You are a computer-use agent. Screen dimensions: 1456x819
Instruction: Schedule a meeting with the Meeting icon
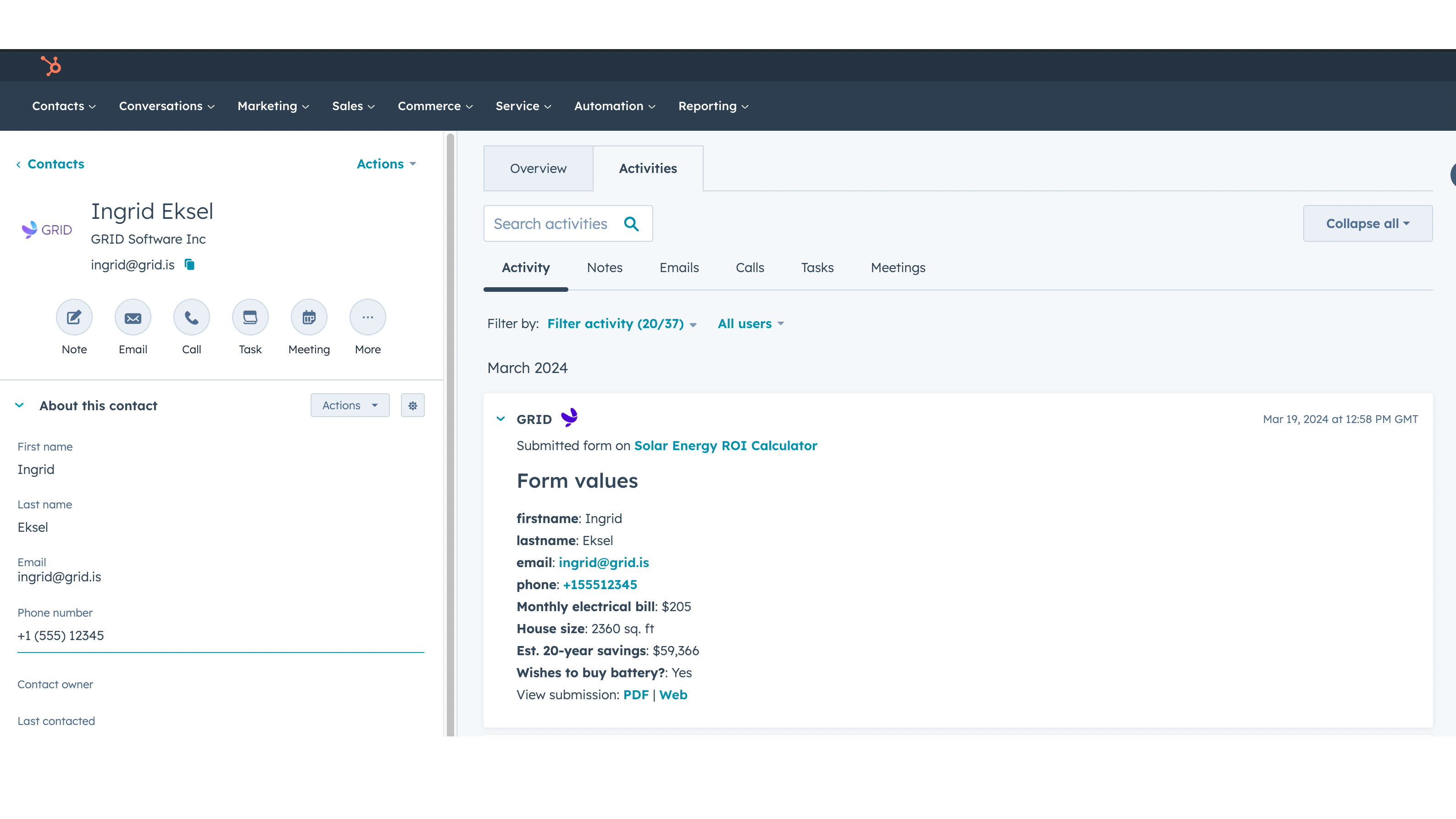pos(309,317)
